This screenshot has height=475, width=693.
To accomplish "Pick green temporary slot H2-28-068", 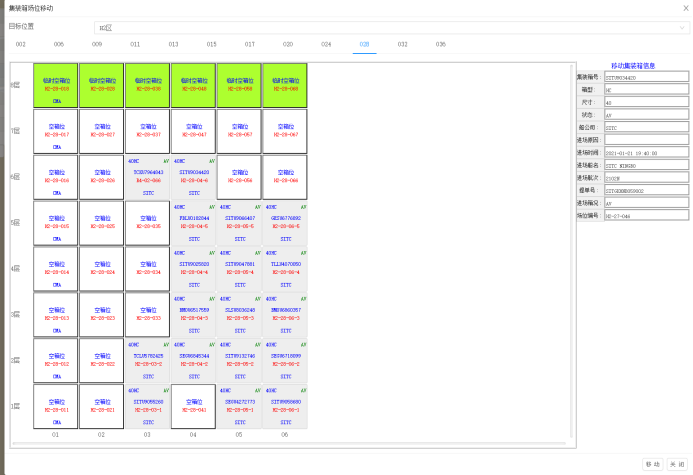I will [x=285, y=86].
